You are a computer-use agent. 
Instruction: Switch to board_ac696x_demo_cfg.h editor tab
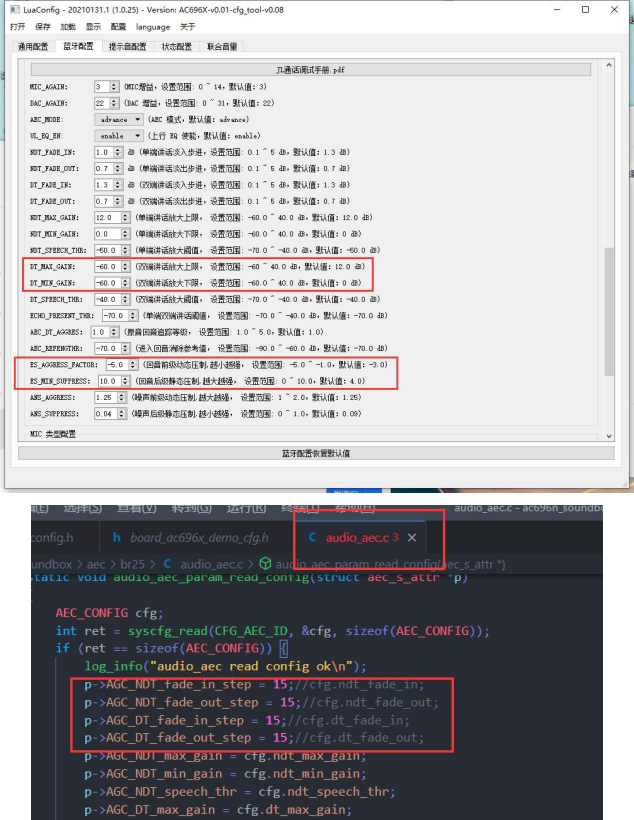(190, 538)
